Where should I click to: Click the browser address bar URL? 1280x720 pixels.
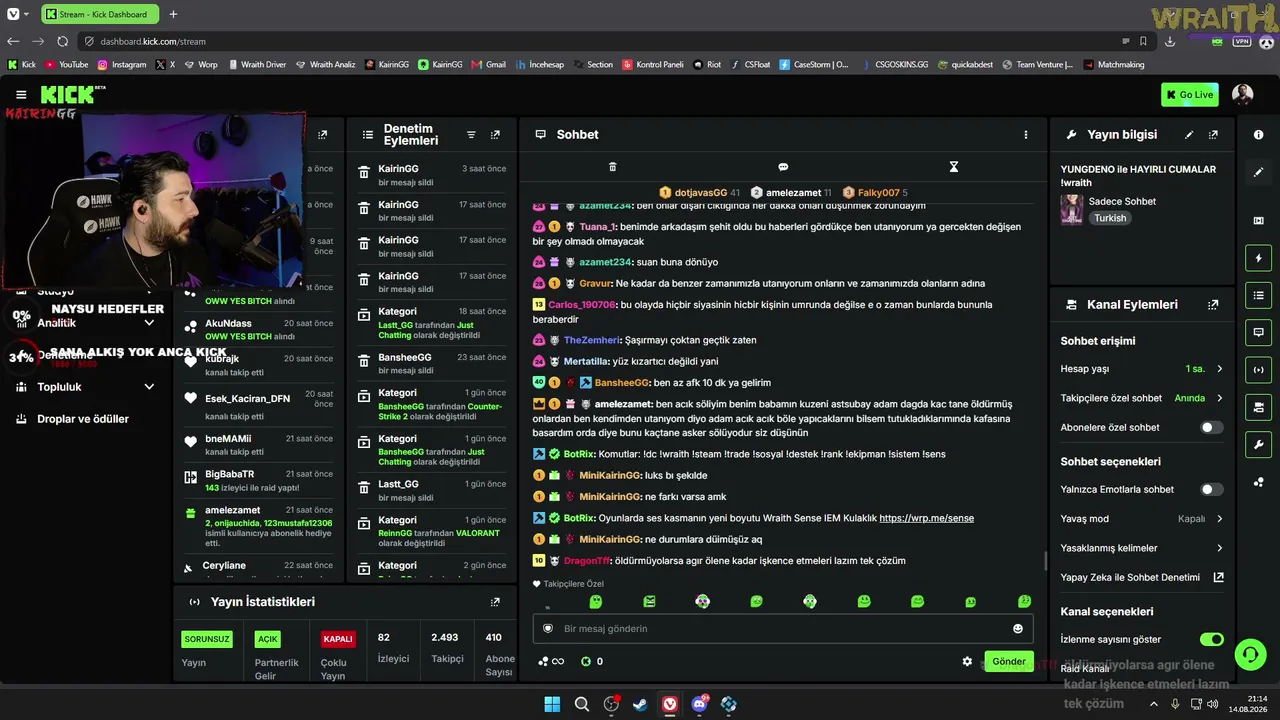click(x=153, y=41)
